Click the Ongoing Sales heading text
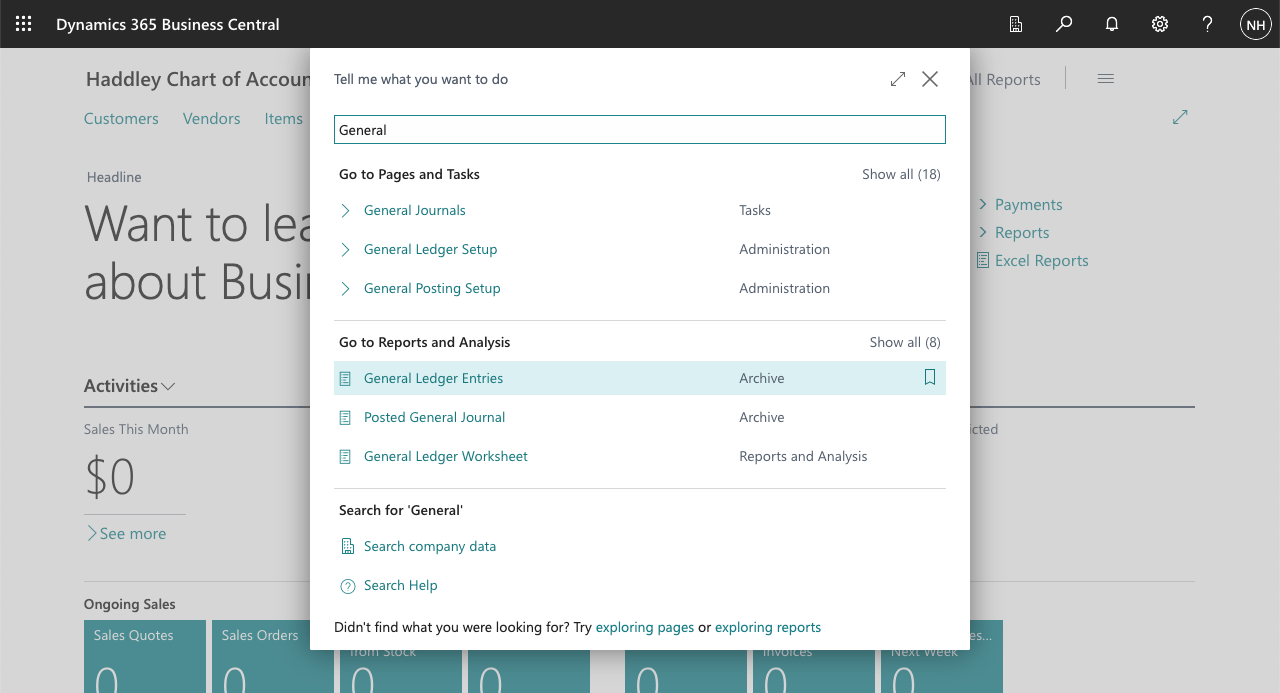Viewport: 1280px width, 693px height. 130,604
